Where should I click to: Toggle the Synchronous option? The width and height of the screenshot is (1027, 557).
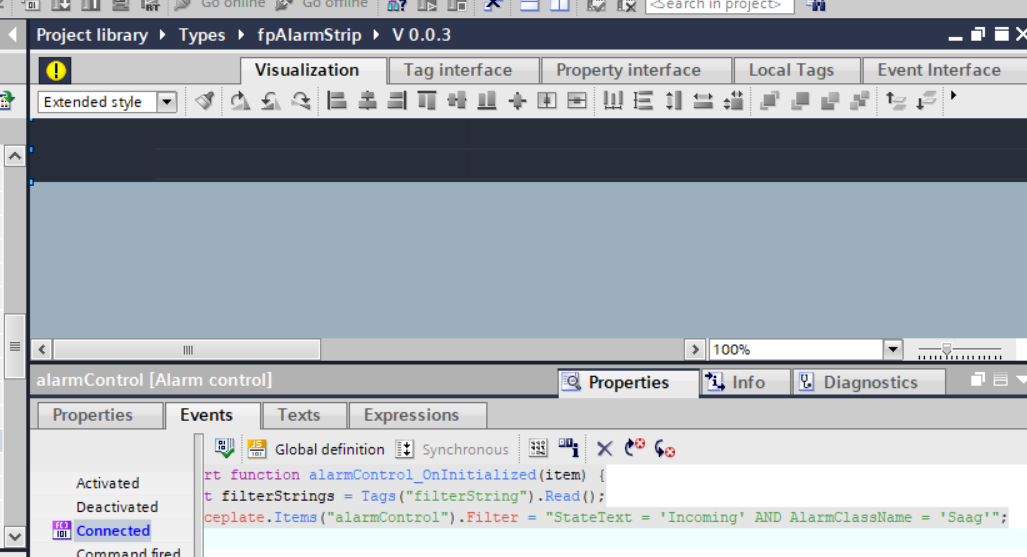tap(453, 450)
